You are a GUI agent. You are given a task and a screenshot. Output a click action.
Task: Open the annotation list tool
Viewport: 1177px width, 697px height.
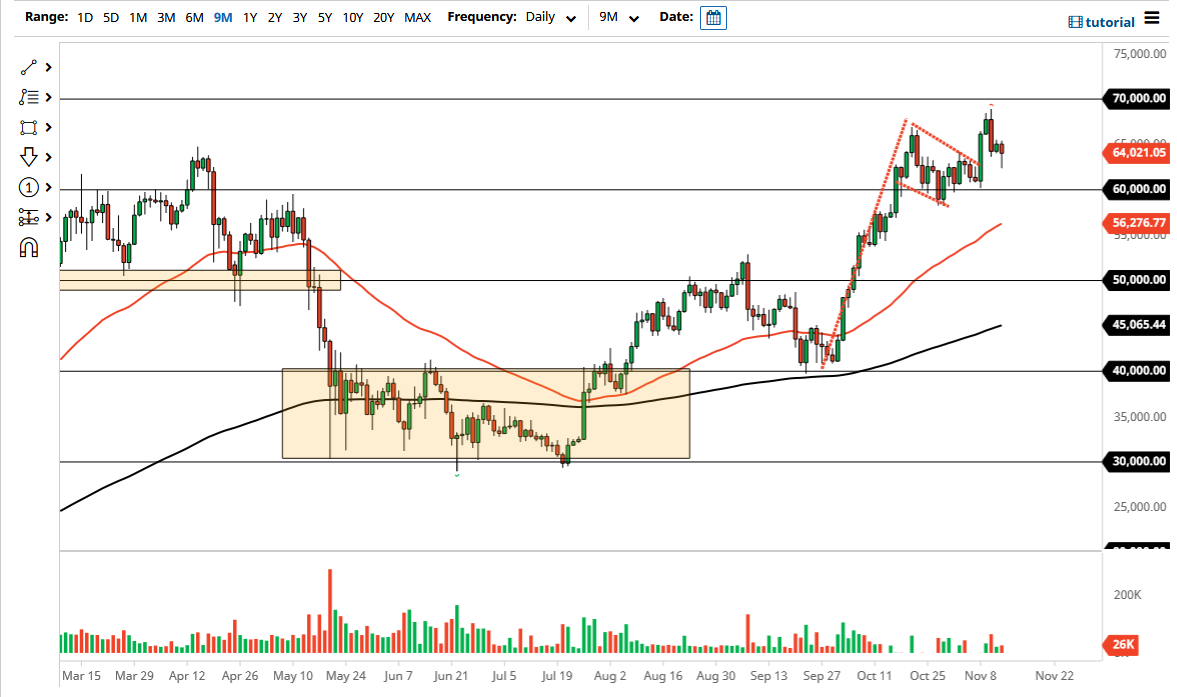tap(29, 97)
